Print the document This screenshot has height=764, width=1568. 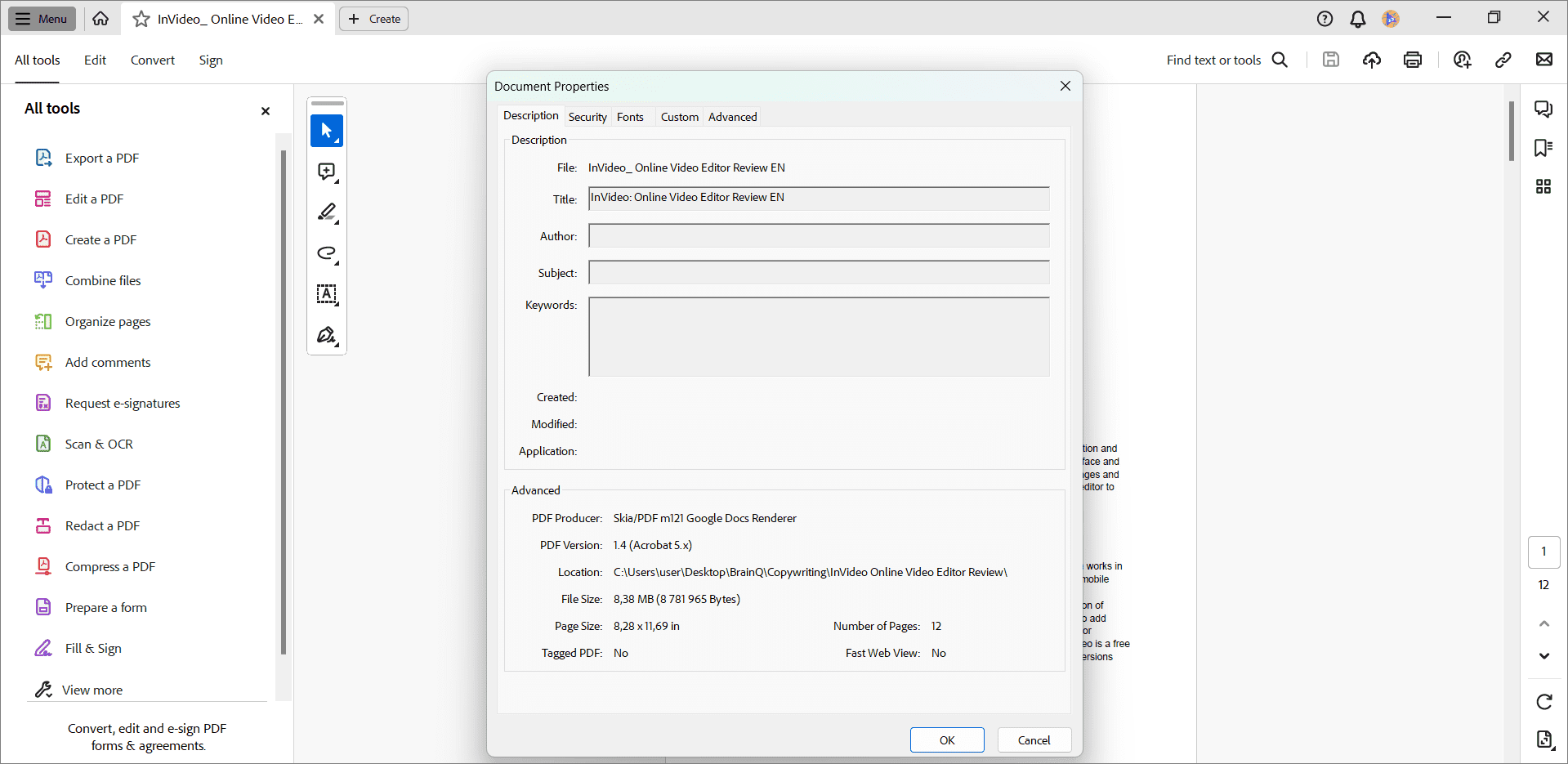1413,59
